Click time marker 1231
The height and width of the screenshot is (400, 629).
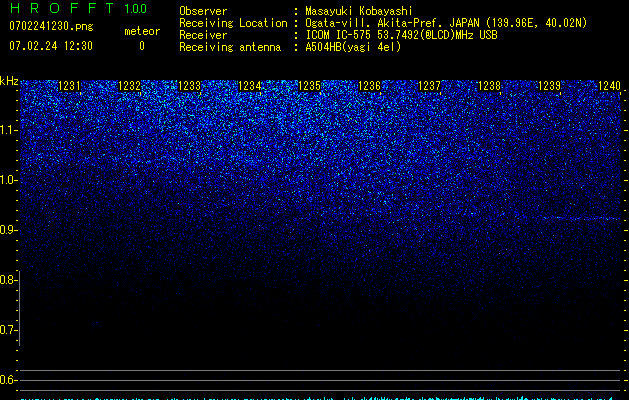coord(69,86)
